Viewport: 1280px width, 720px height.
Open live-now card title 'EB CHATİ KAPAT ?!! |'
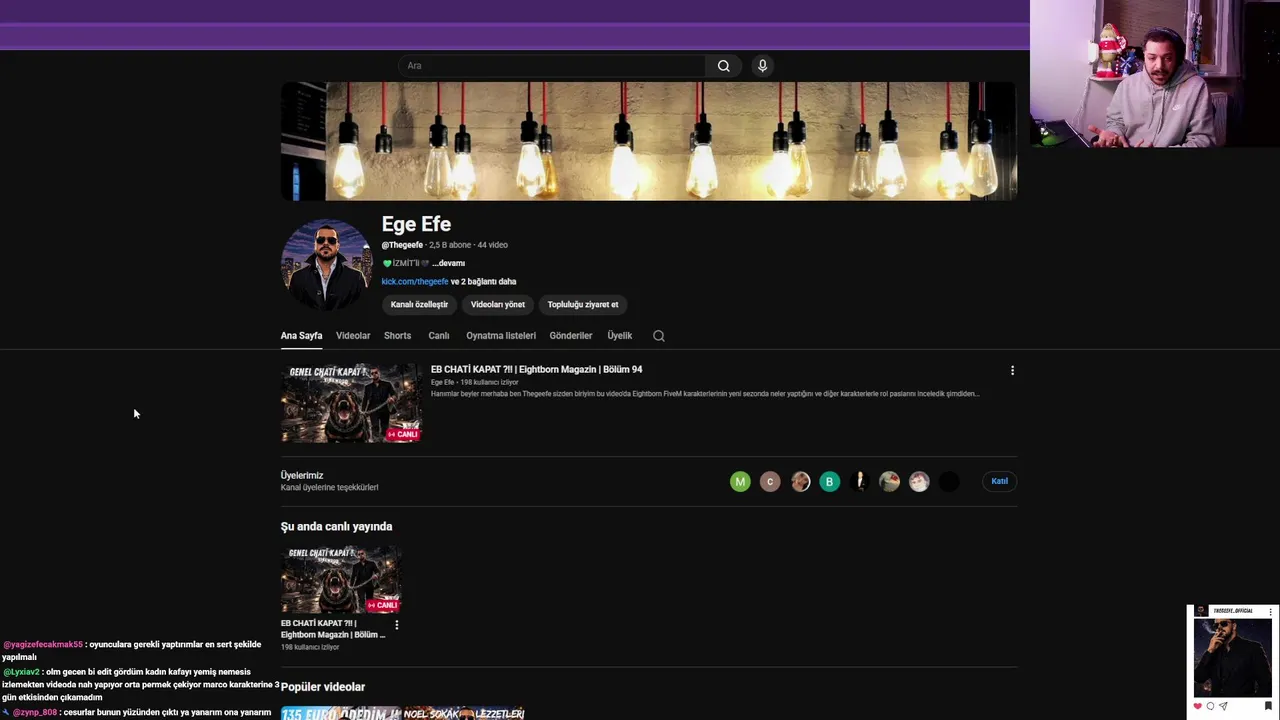(333, 629)
